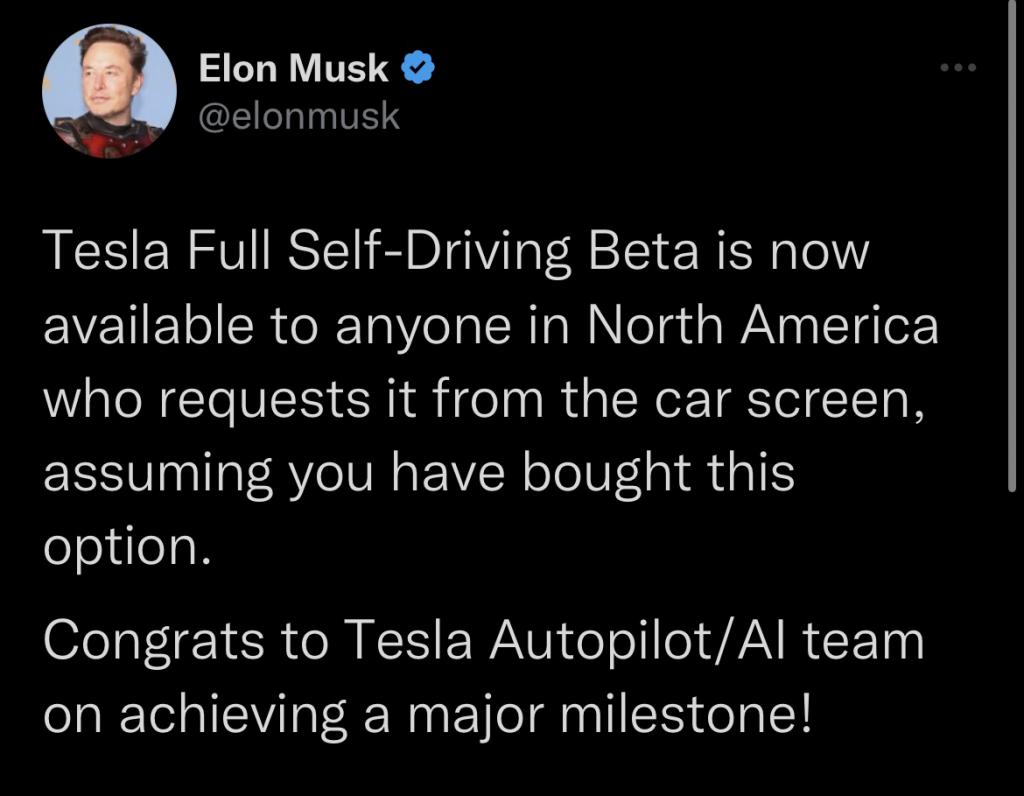Click the Elon Musk display name
The image size is (1024, 796).
(x=293, y=68)
